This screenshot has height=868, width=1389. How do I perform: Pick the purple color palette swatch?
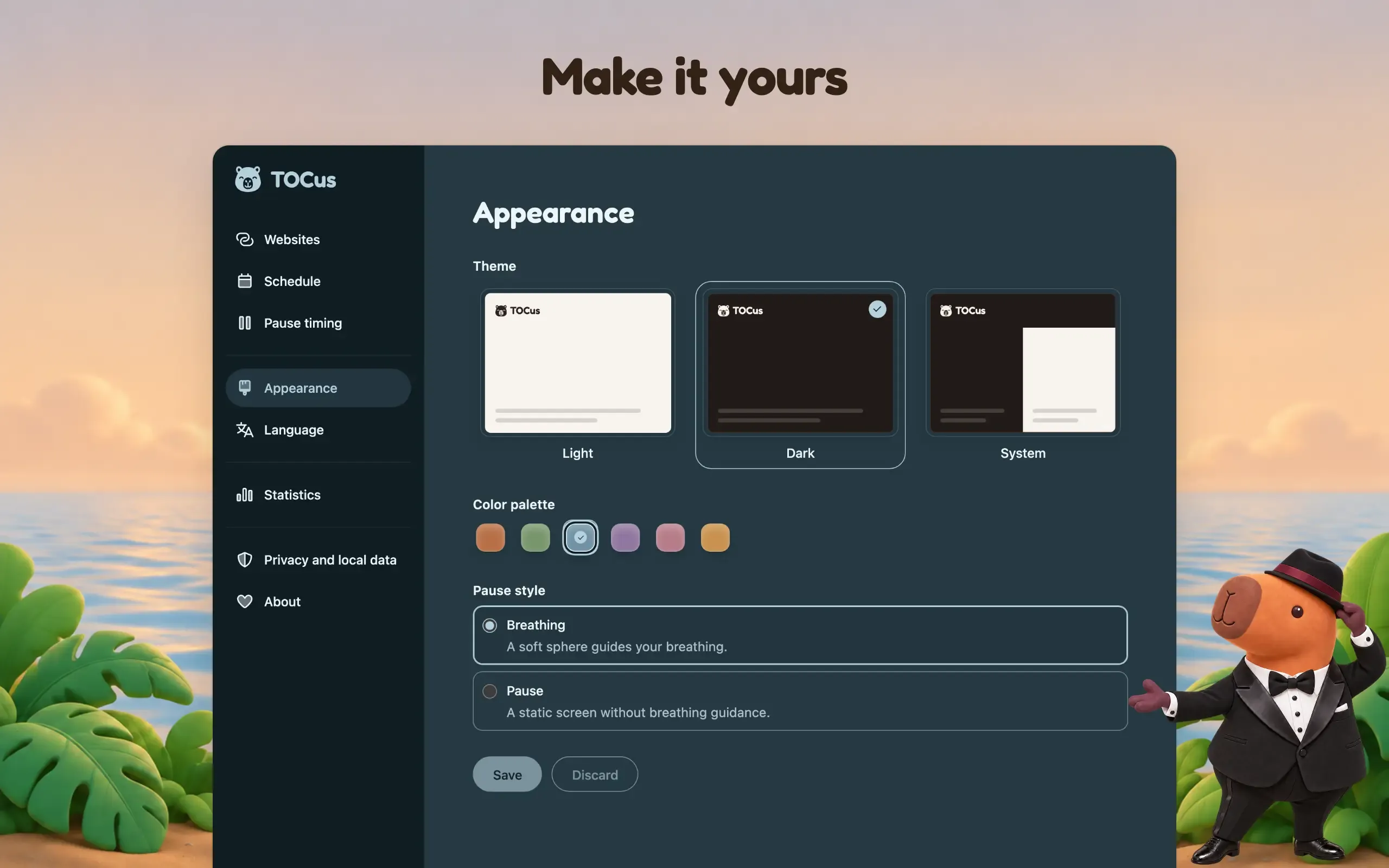[x=625, y=537]
